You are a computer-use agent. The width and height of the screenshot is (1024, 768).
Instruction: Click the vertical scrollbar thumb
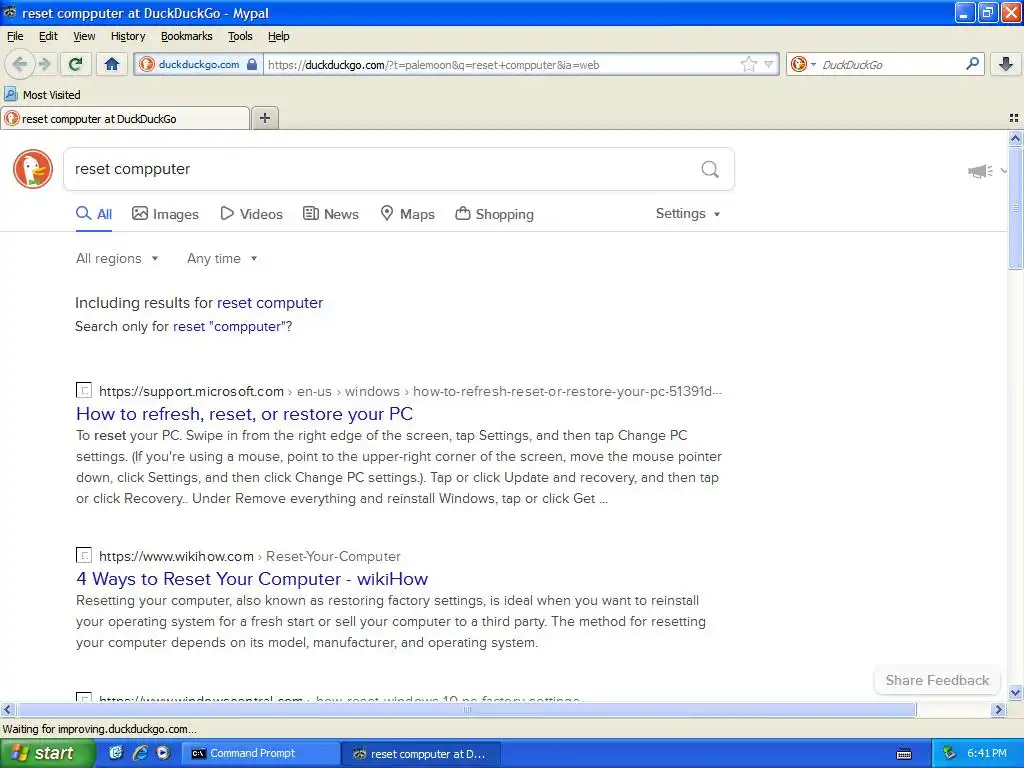1015,208
